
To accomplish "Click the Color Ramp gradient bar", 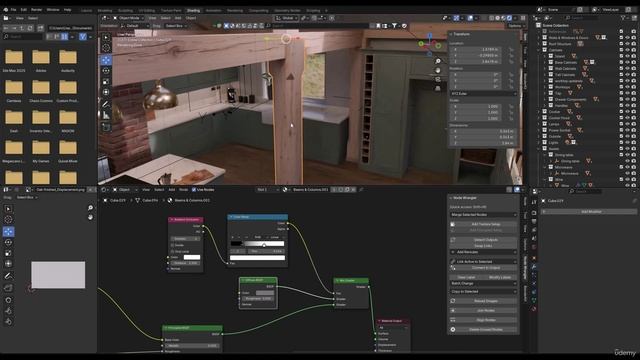I will tap(257, 244).
